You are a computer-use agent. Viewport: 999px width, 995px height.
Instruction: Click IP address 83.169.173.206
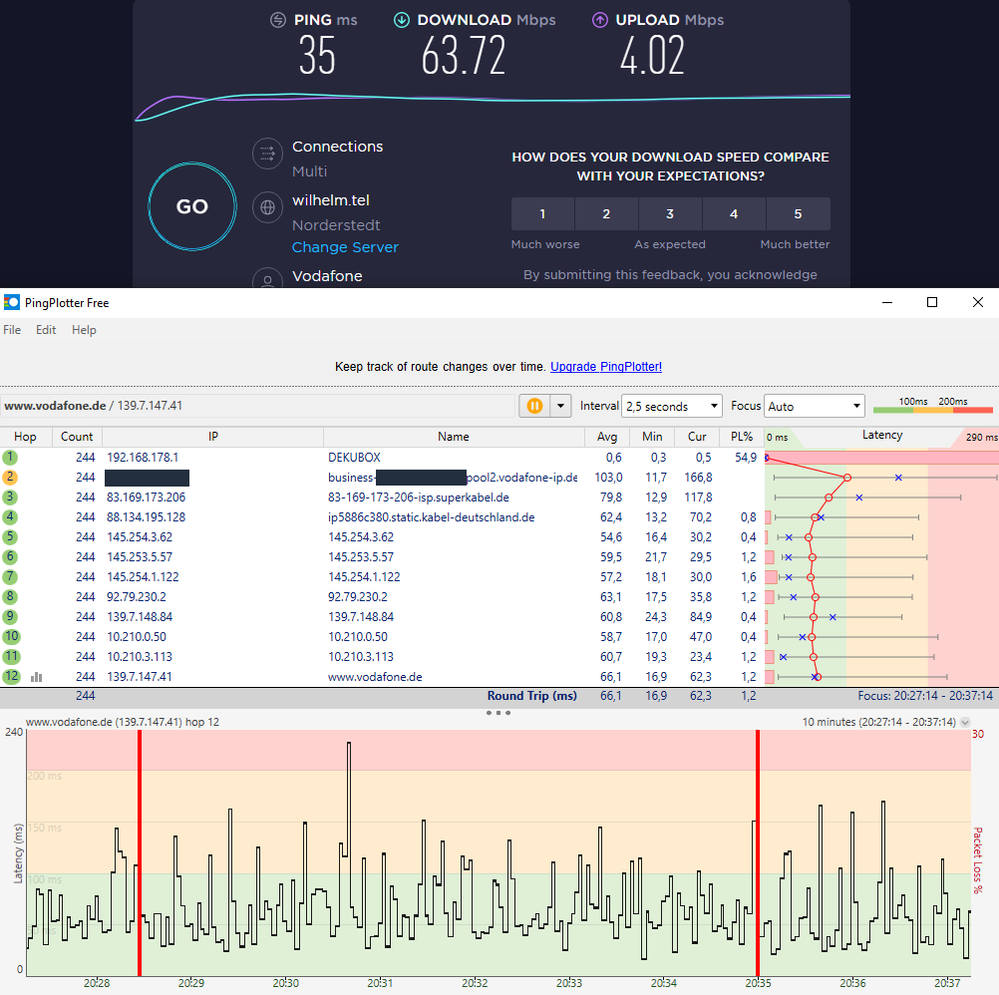(146, 497)
